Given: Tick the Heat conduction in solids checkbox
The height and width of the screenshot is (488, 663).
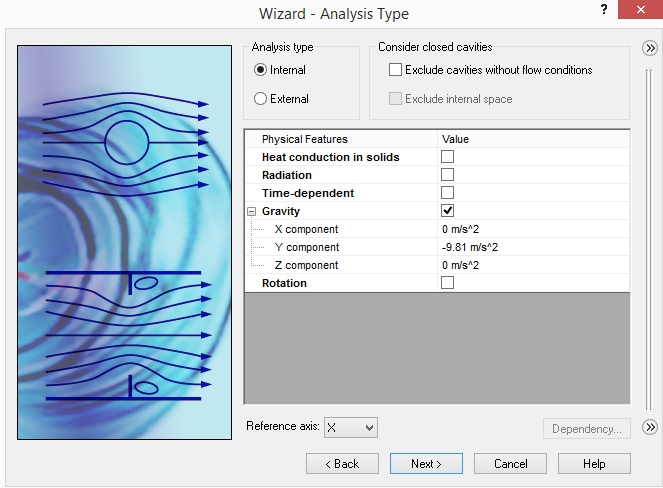Looking at the screenshot, I should tap(447, 156).
